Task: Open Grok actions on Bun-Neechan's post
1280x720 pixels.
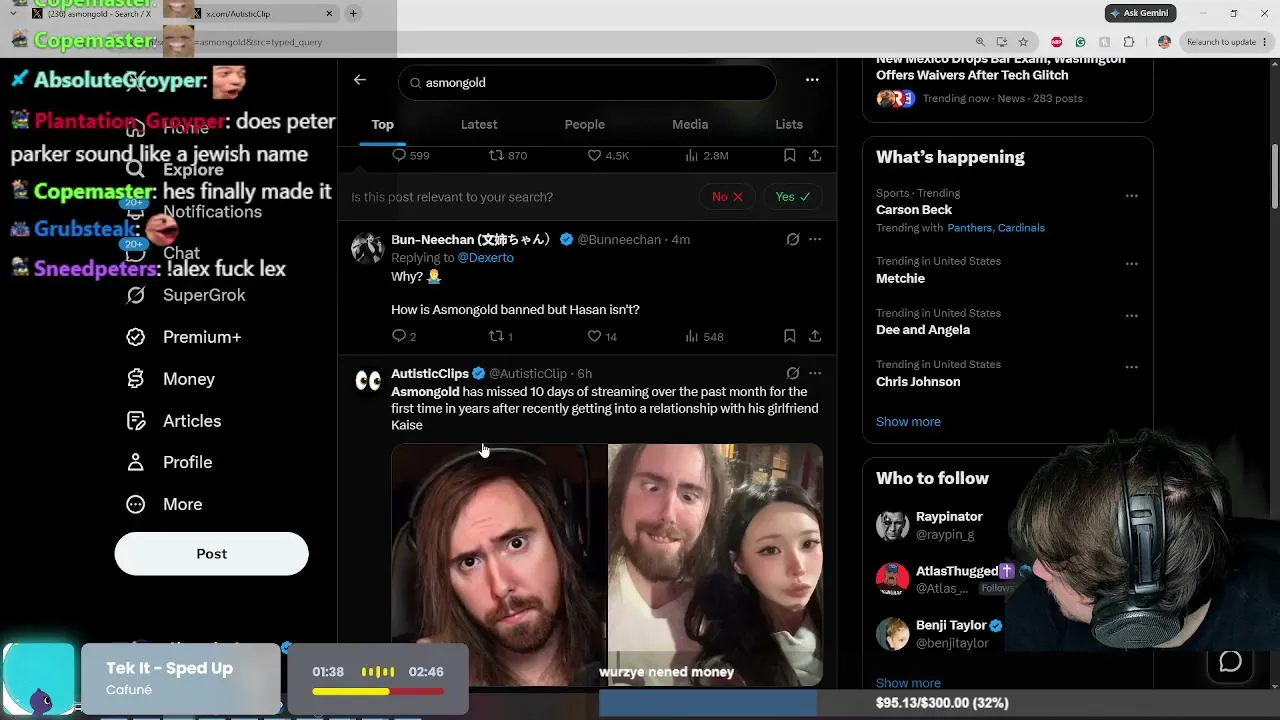Action: [x=793, y=239]
